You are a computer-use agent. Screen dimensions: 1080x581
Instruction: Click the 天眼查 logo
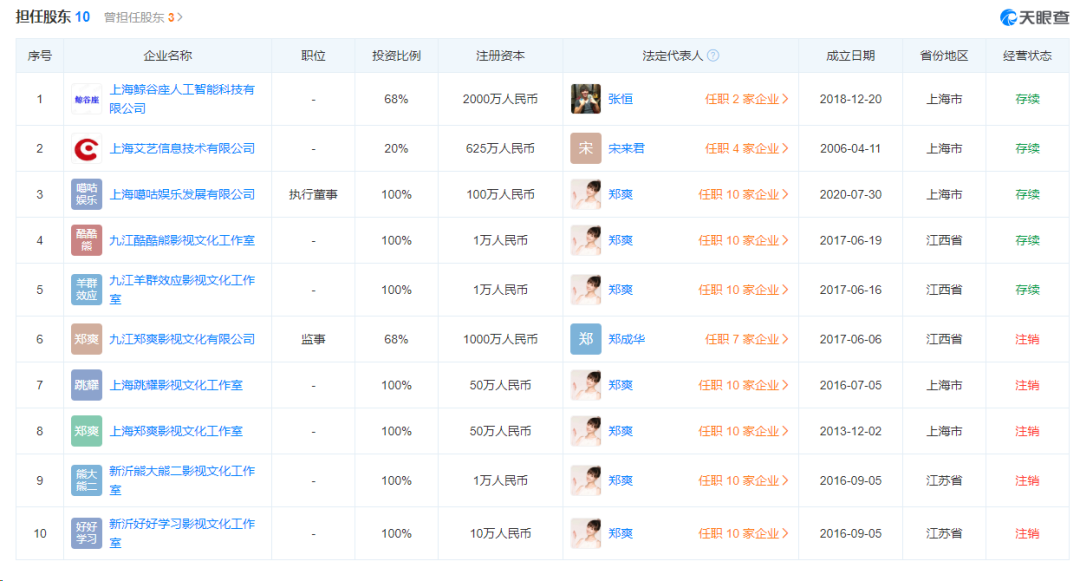[x=1034, y=17]
